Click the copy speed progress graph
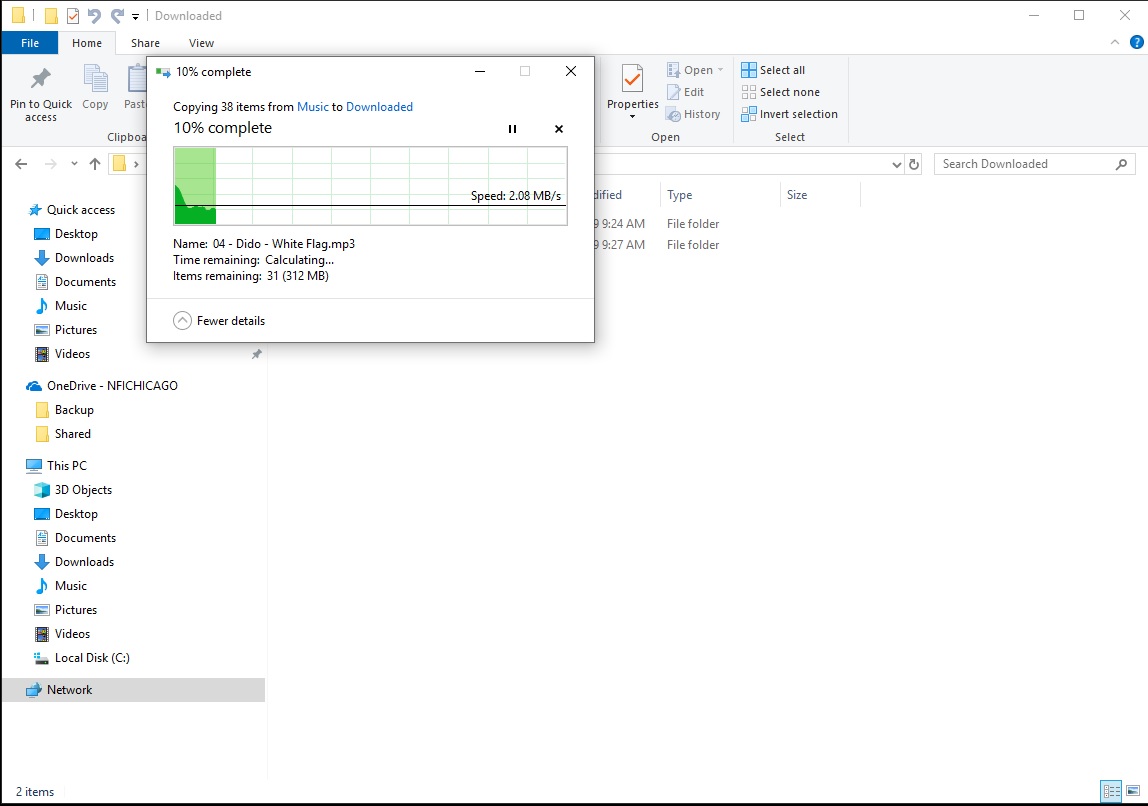This screenshot has height=806, width=1148. coord(370,186)
